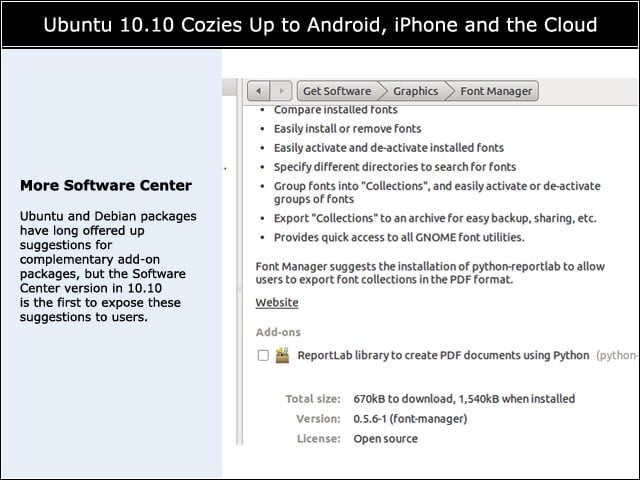Click the 'Total size:' label

coord(313,399)
